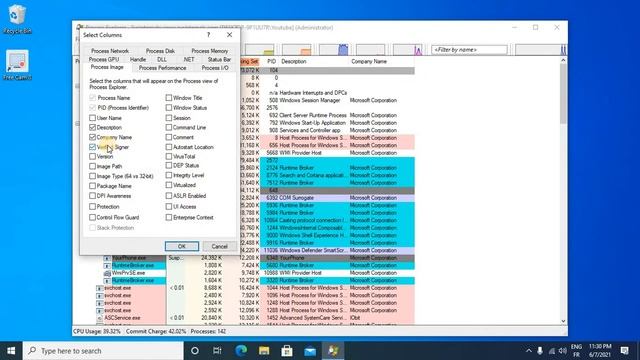Open the Process GPU tab
Viewport: 640px width, 360px height.
point(104,60)
